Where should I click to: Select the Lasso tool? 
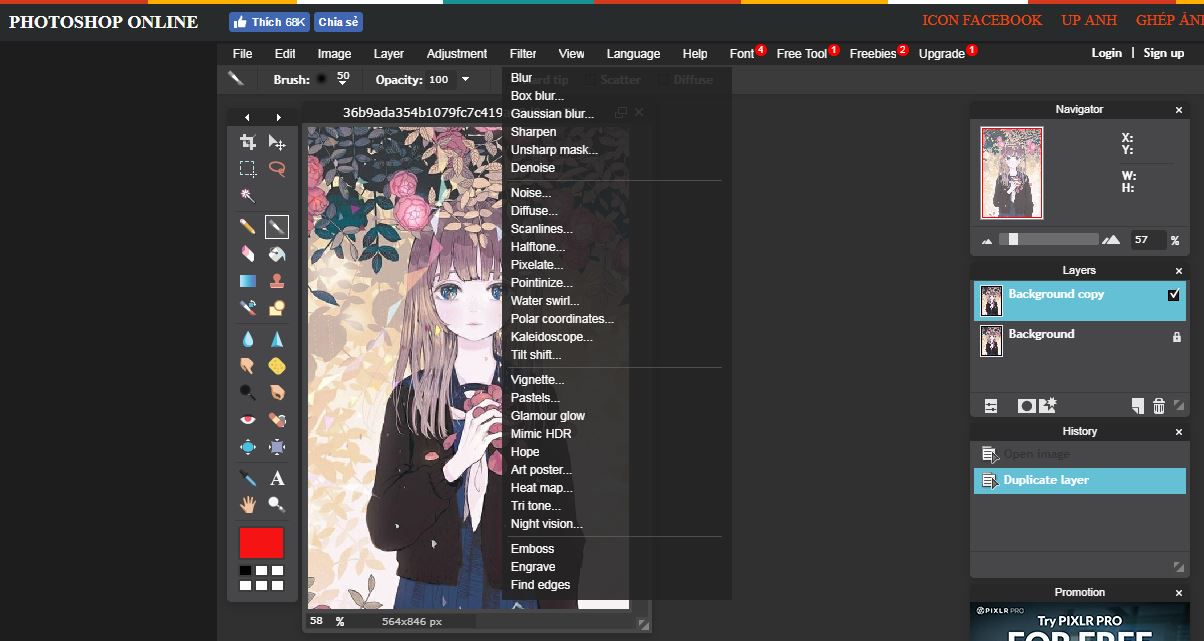pos(277,169)
